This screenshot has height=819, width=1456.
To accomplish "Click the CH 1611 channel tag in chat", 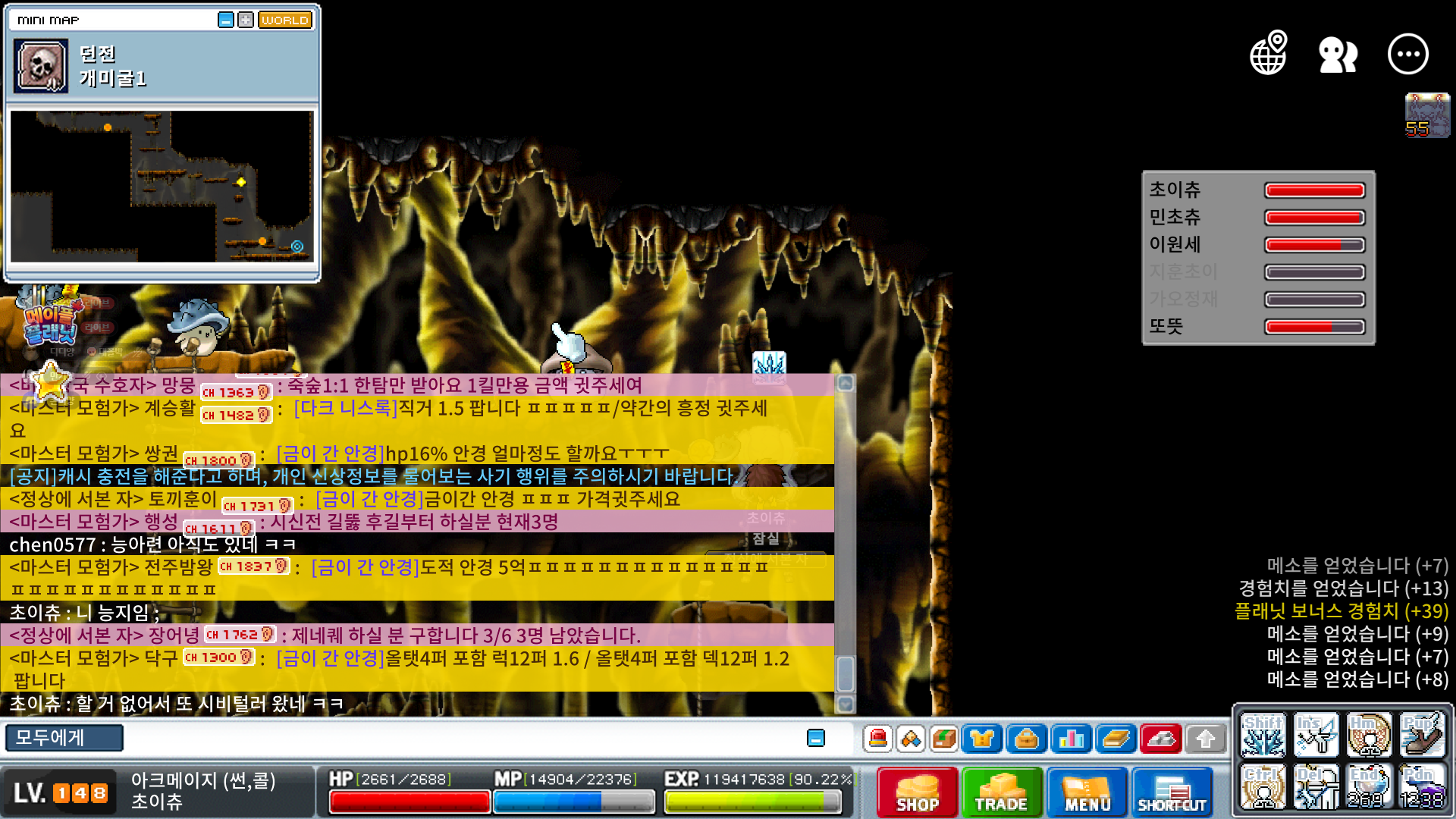I will tap(218, 529).
